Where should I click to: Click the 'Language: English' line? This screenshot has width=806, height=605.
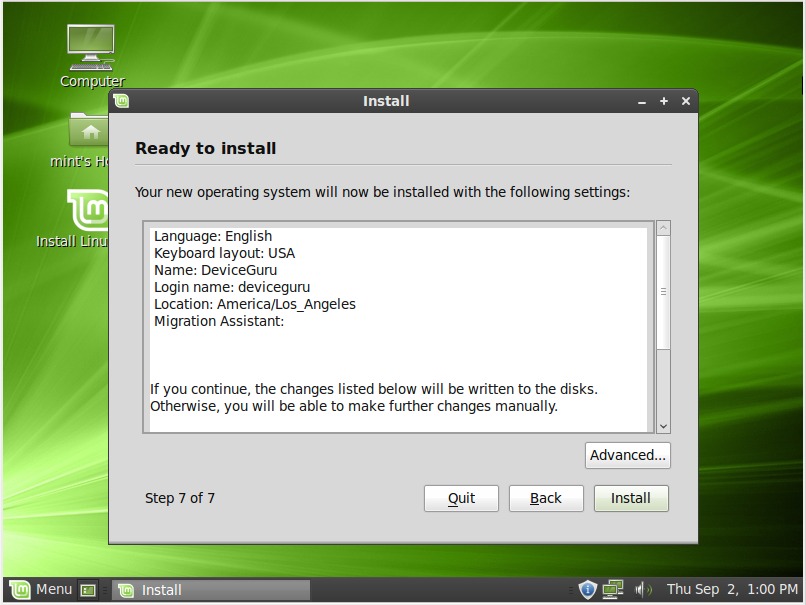(x=213, y=236)
